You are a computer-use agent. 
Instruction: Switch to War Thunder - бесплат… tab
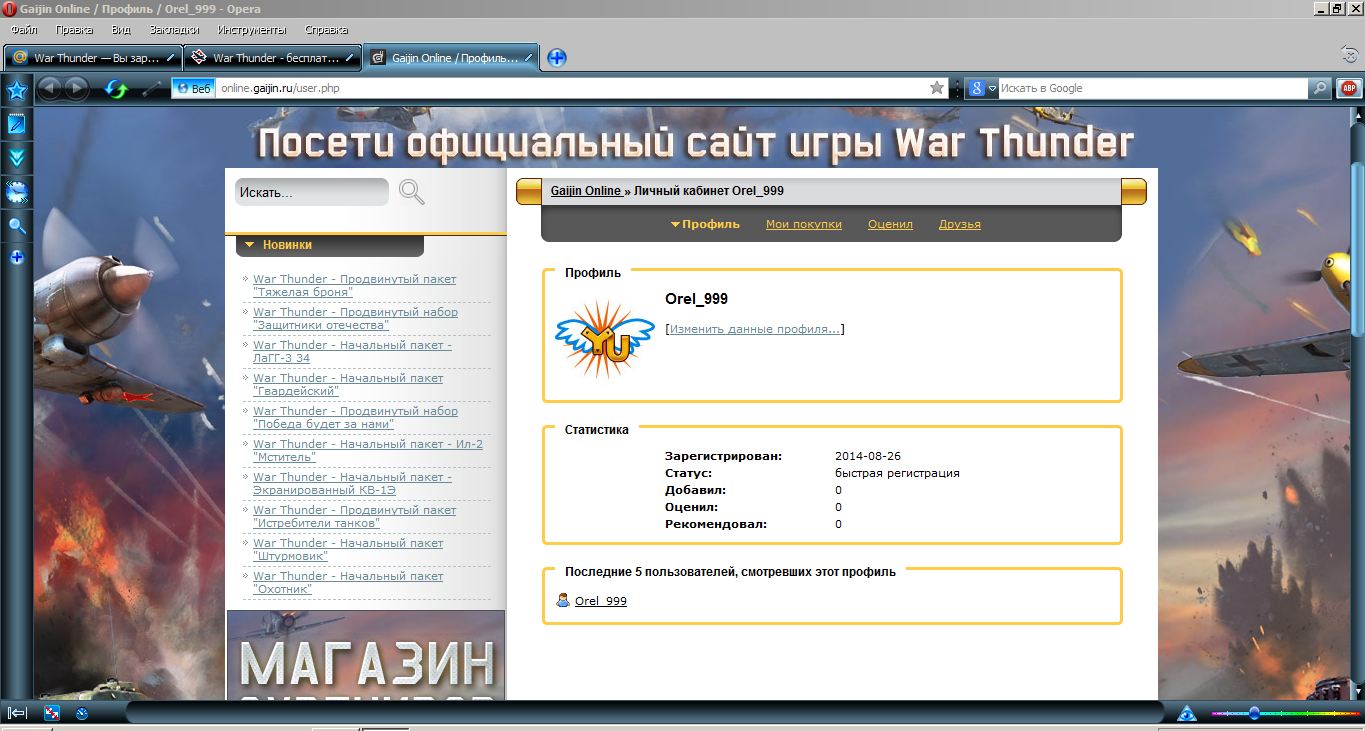(272, 58)
